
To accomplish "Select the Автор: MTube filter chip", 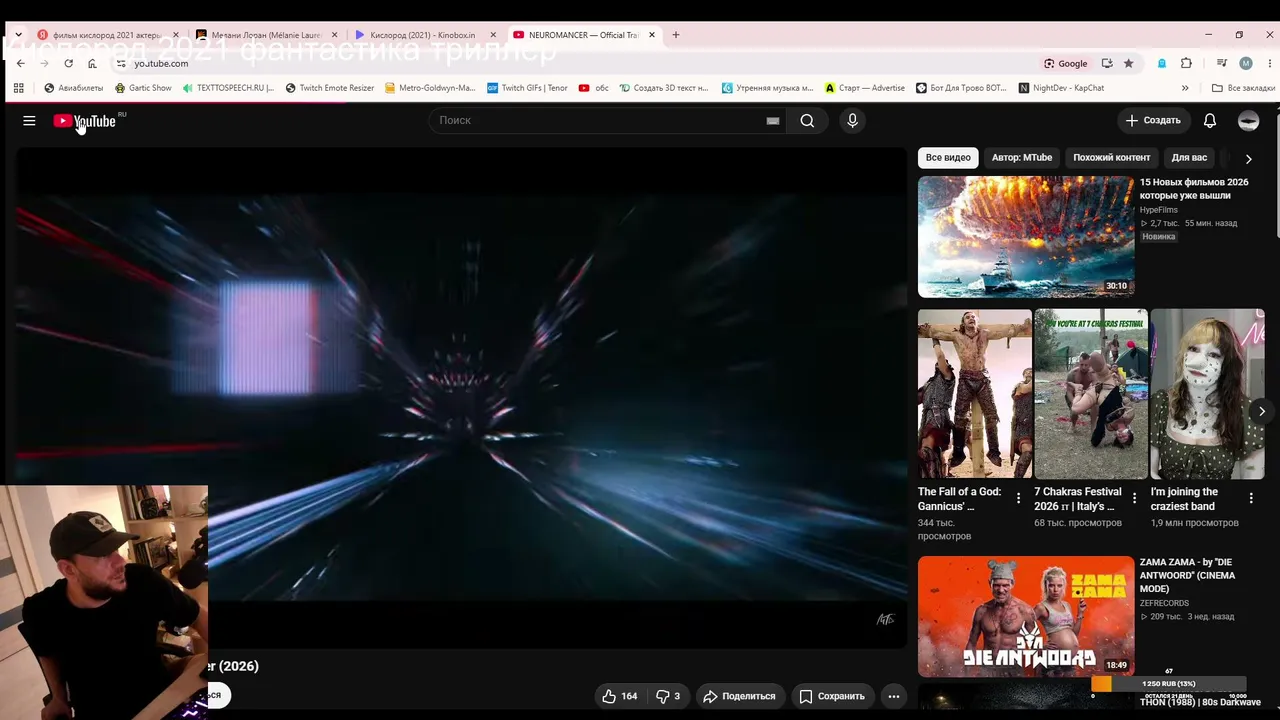I will [x=1022, y=158].
